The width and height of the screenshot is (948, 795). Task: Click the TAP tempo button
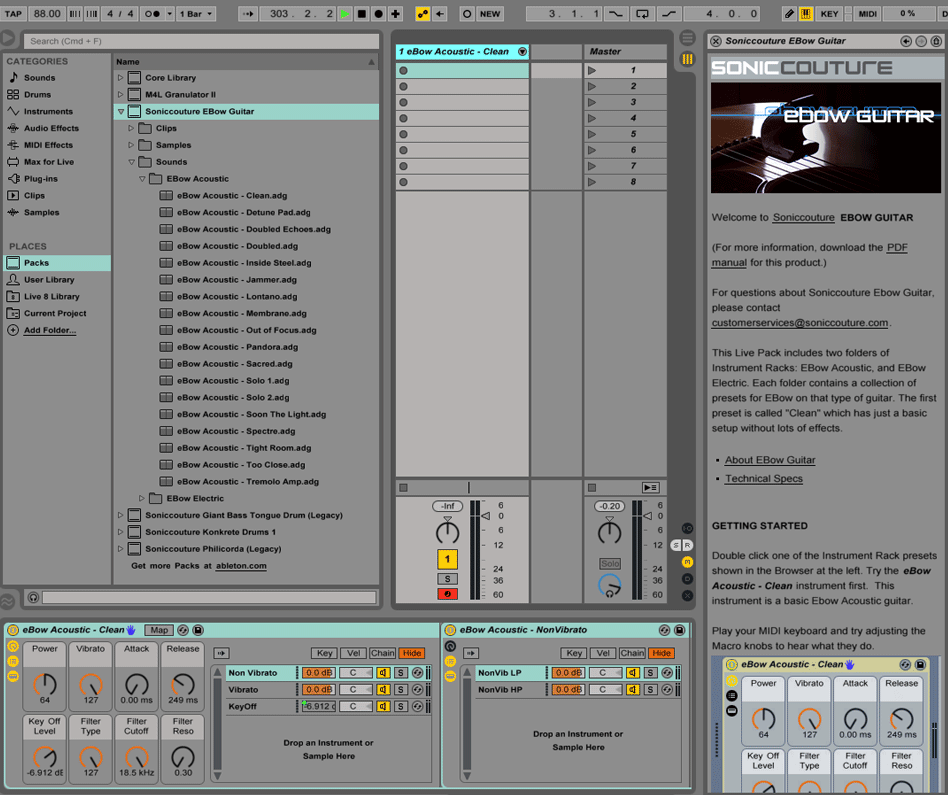click(x=13, y=14)
